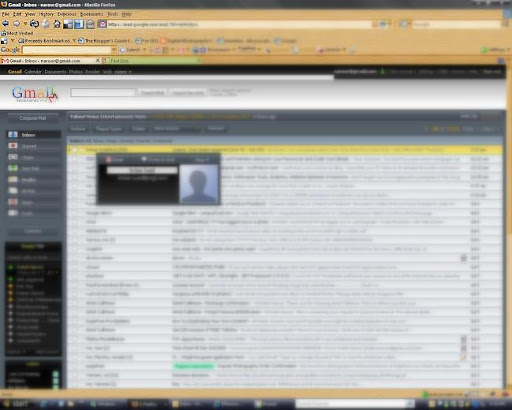Open the Chats folder icon

tap(13, 157)
